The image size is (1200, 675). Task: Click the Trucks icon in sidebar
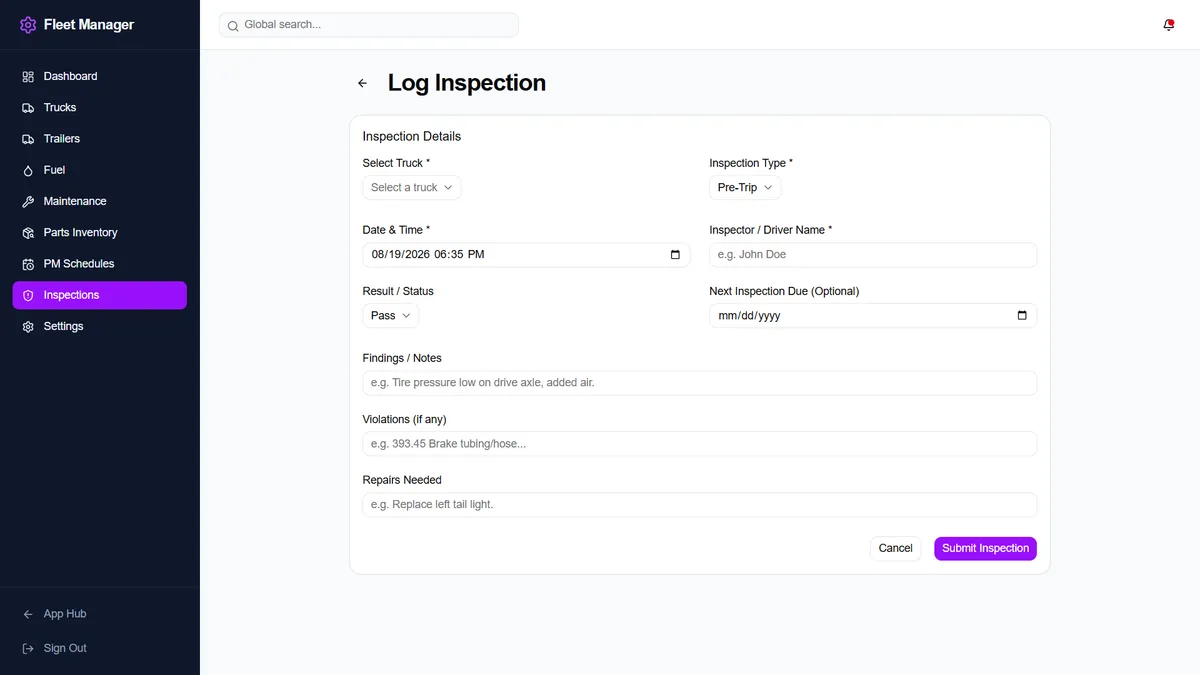(x=28, y=107)
